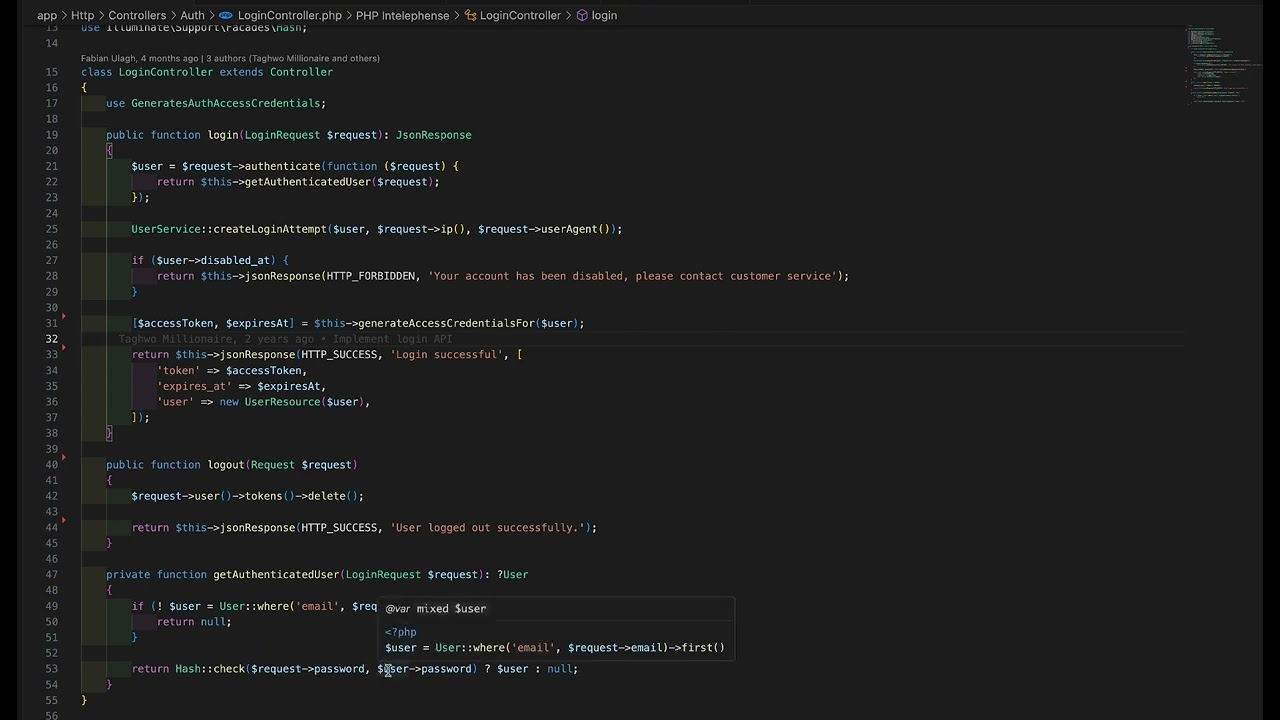Screen dimensions: 1280x720
Task: Click 'LoginController' class name on line 15
Action: pos(166,72)
